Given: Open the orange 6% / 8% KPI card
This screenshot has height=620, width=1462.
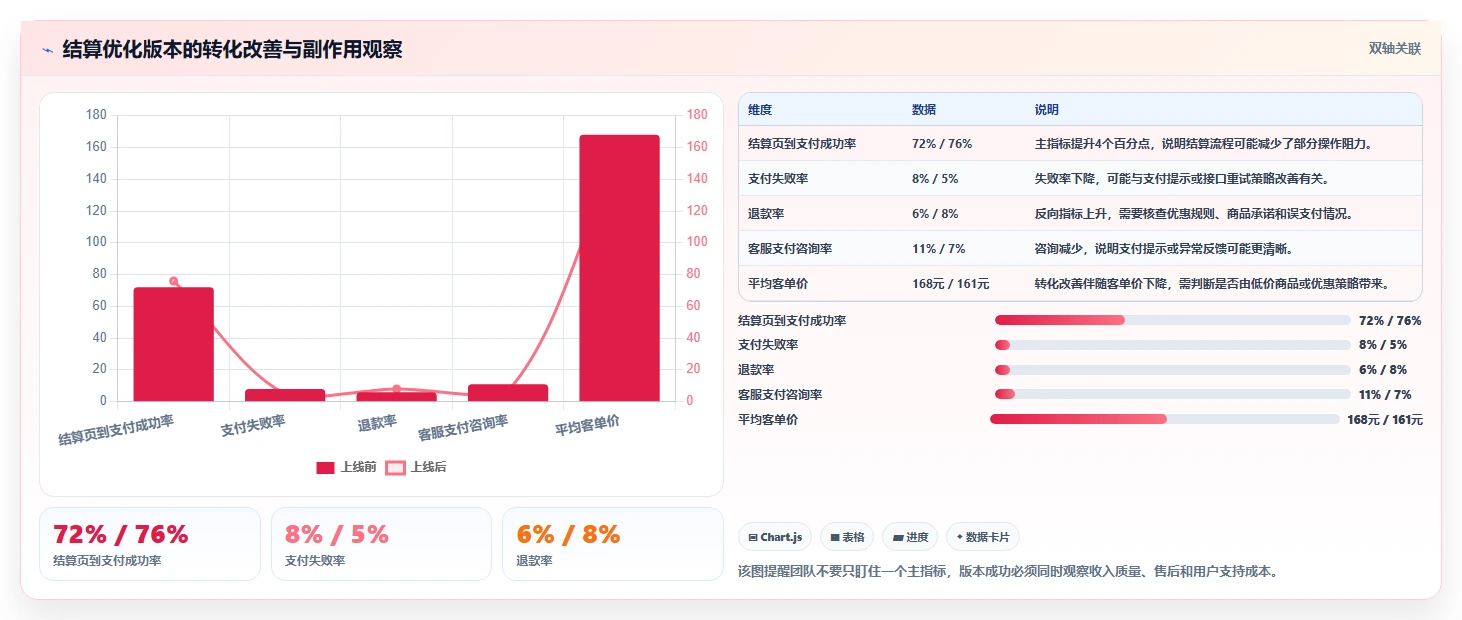Looking at the screenshot, I should [x=613, y=544].
